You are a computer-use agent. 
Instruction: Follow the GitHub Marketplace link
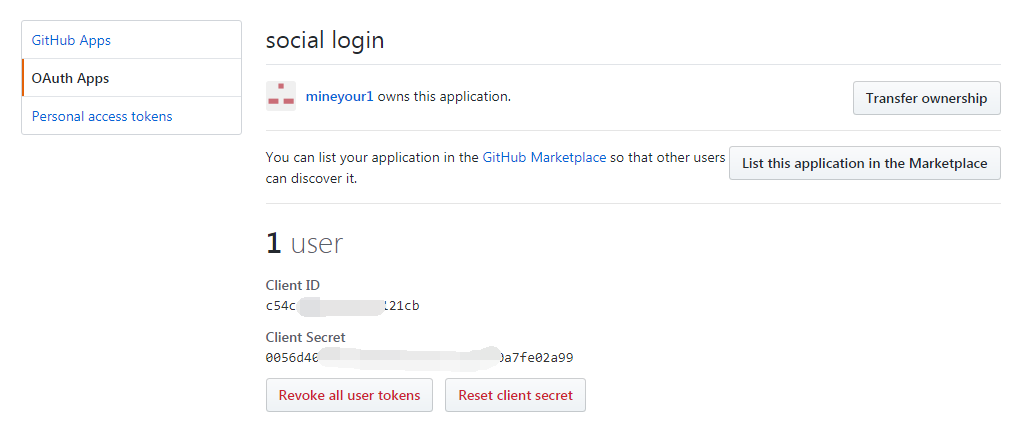coord(544,158)
